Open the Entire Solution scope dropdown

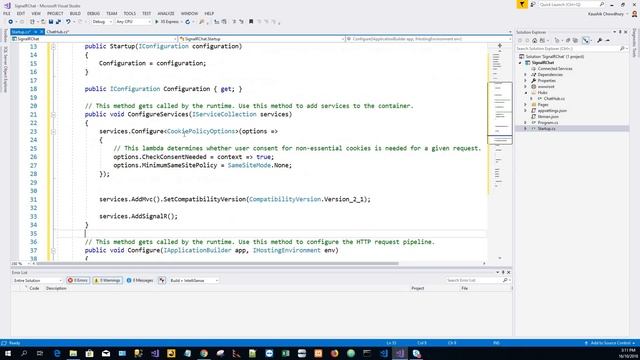(x=37, y=280)
